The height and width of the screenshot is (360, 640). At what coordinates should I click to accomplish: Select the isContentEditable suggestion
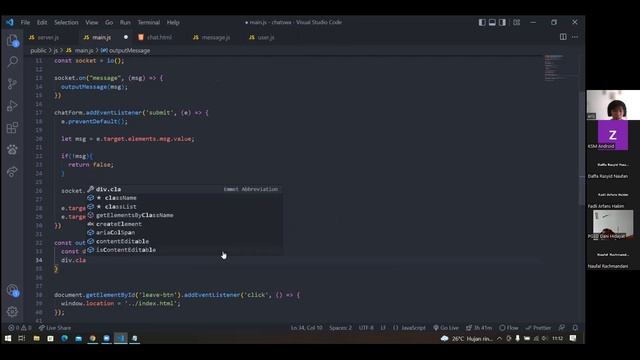(184, 250)
